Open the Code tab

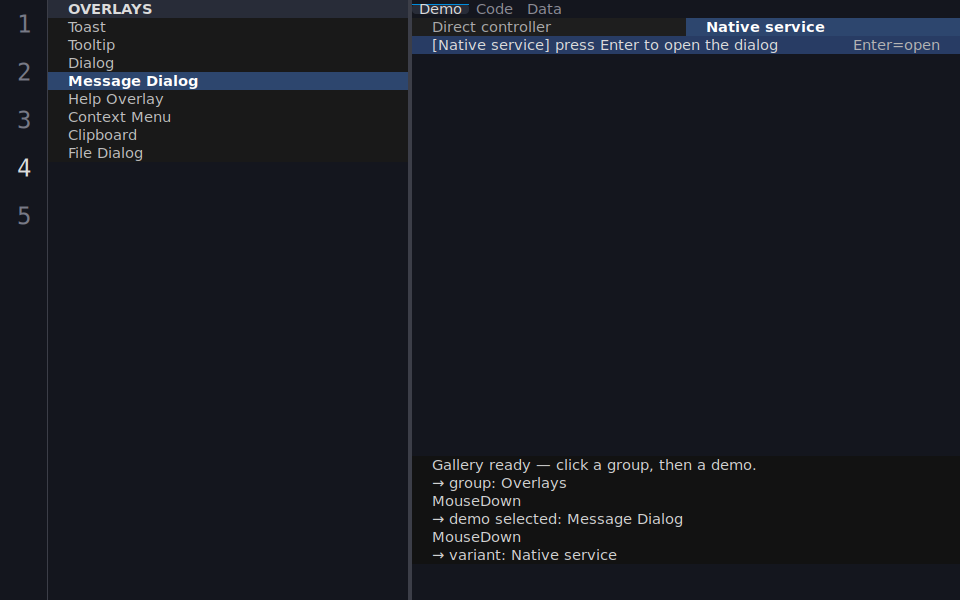point(494,9)
